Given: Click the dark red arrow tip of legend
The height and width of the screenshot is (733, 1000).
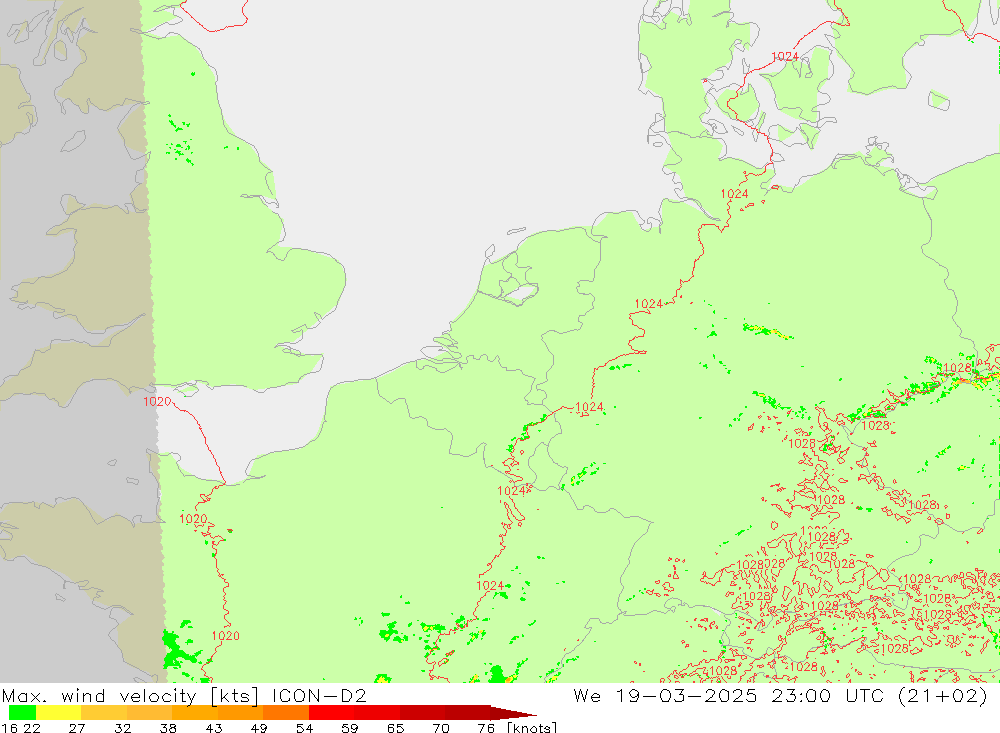Looking at the screenshot, I should (x=513, y=713).
